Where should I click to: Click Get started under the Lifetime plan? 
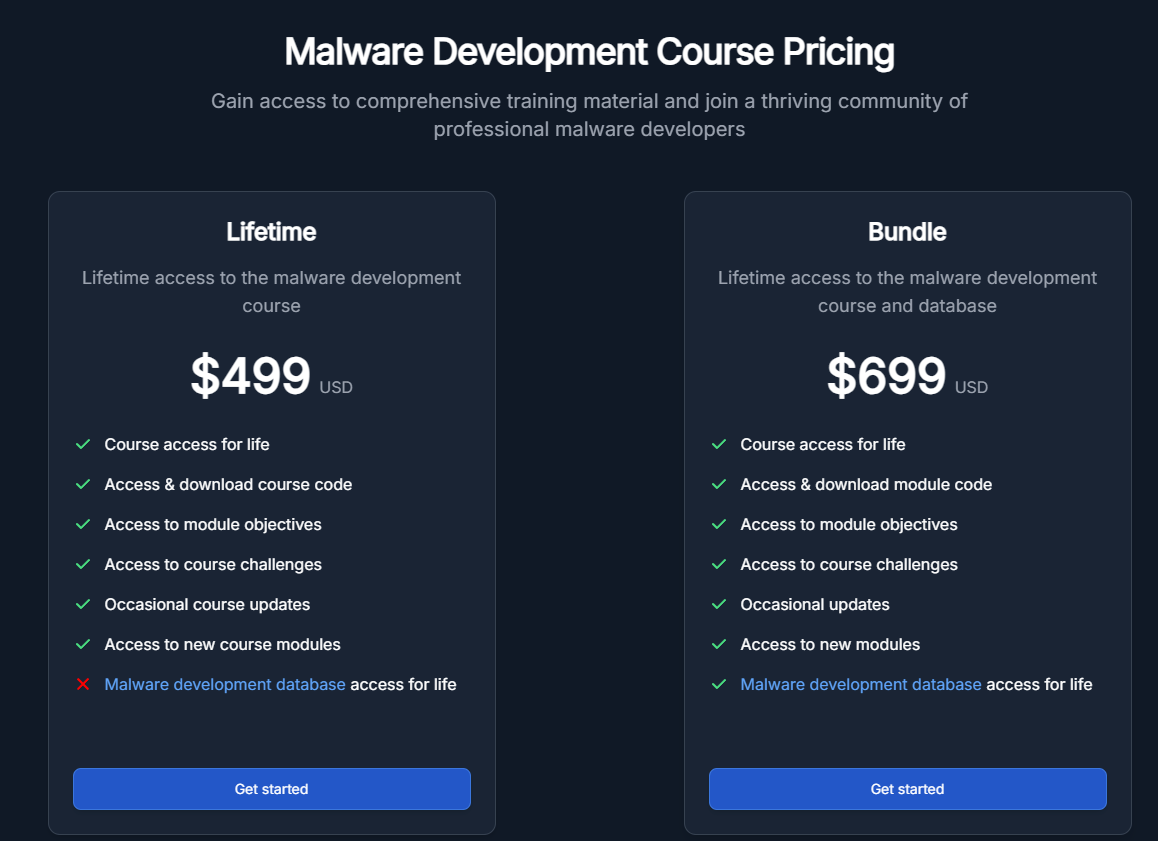pyautogui.click(x=271, y=789)
